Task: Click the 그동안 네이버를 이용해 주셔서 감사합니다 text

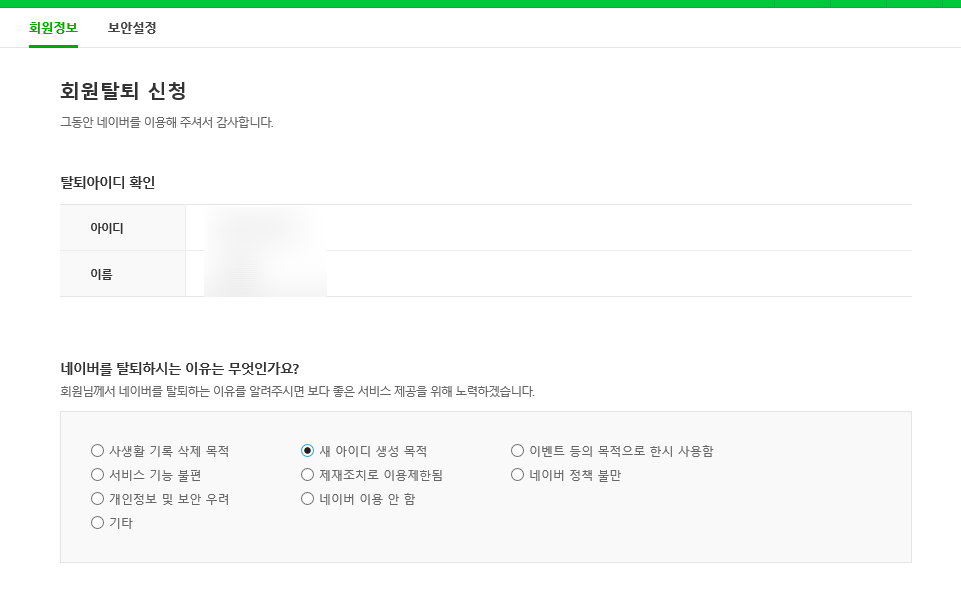Action: point(167,122)
